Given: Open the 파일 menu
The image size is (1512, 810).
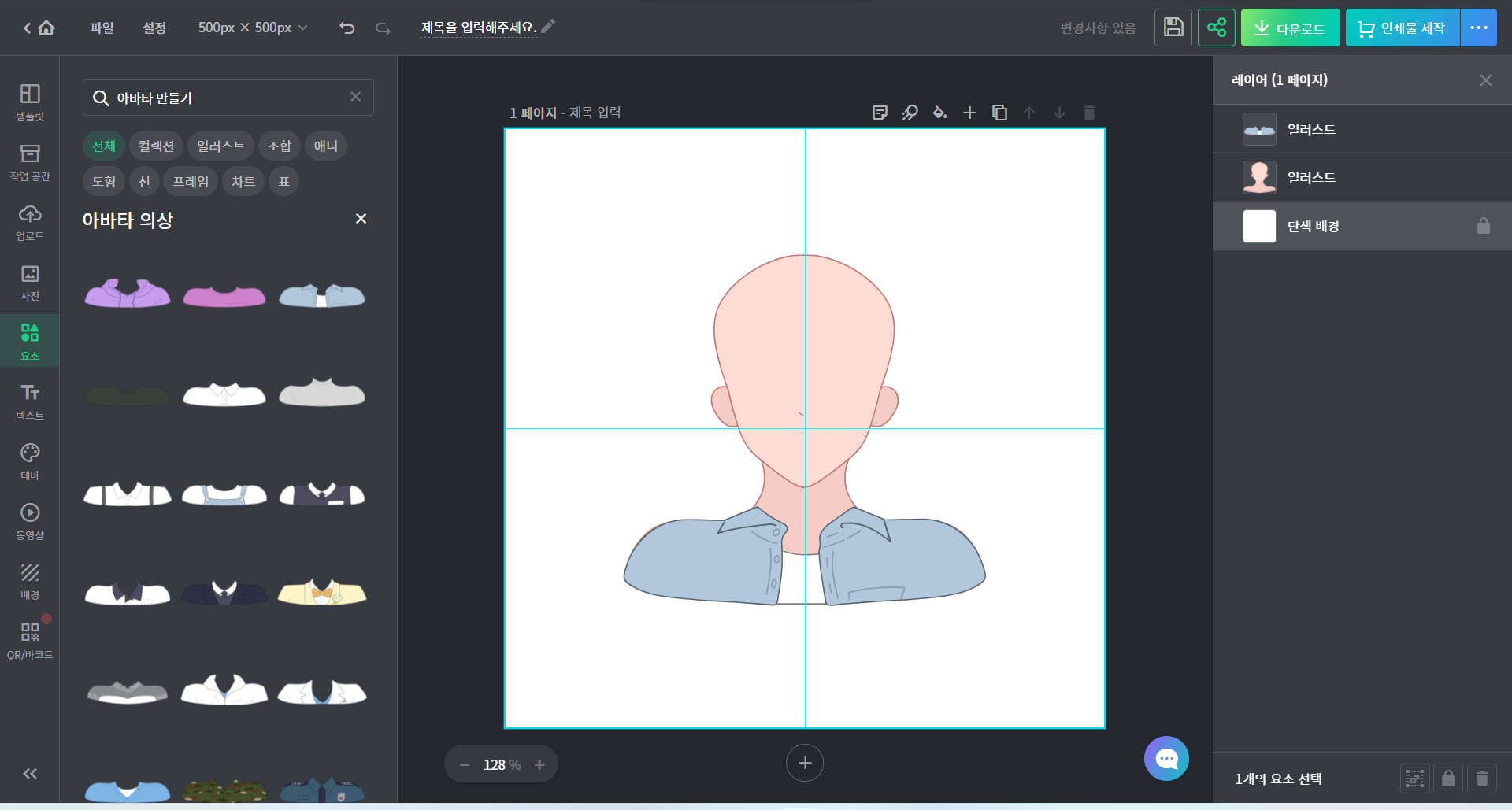Looking at the screenshot, I should pos(102,28).
